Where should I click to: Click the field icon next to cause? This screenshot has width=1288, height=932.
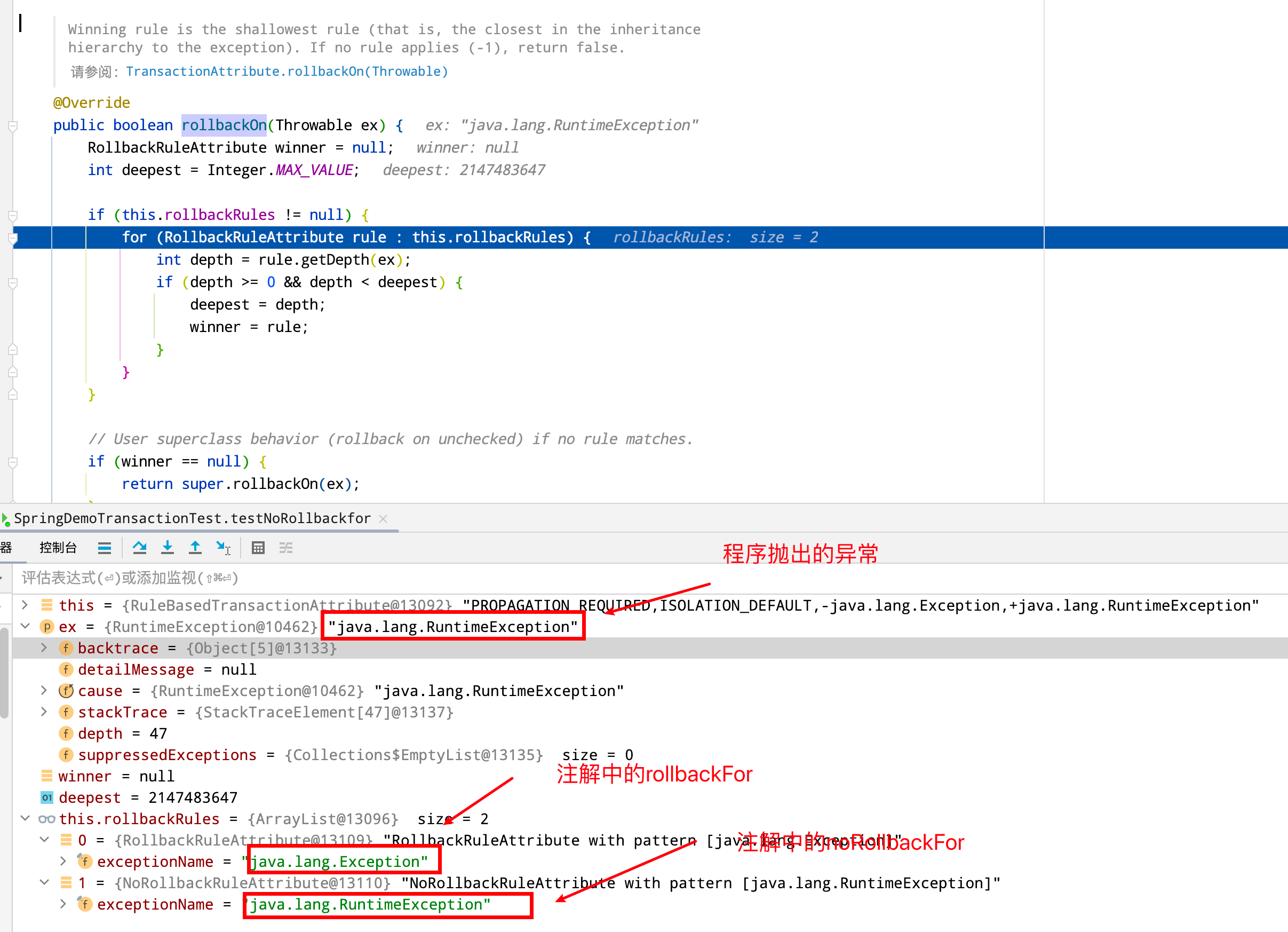(67, 691)
